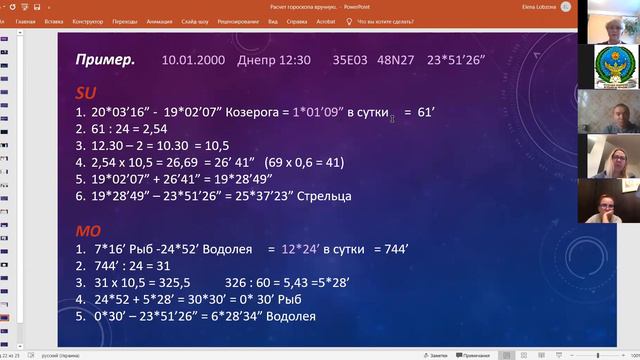Open the Слайд-шоу tab
Viewport: 640px width, 360px height.
(195, 22)
